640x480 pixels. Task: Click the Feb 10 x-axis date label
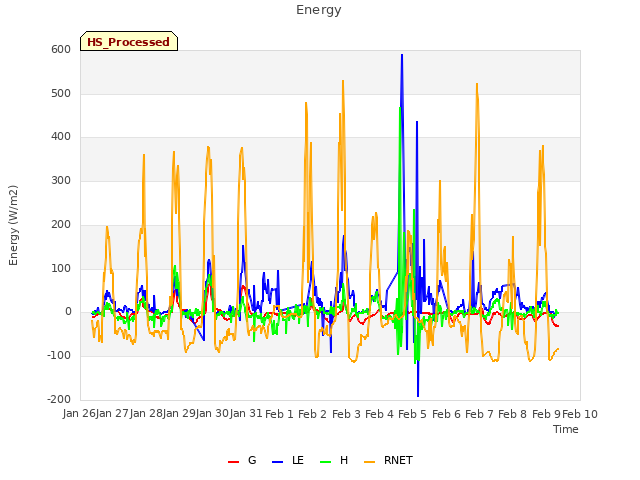[x=580, y=414]
